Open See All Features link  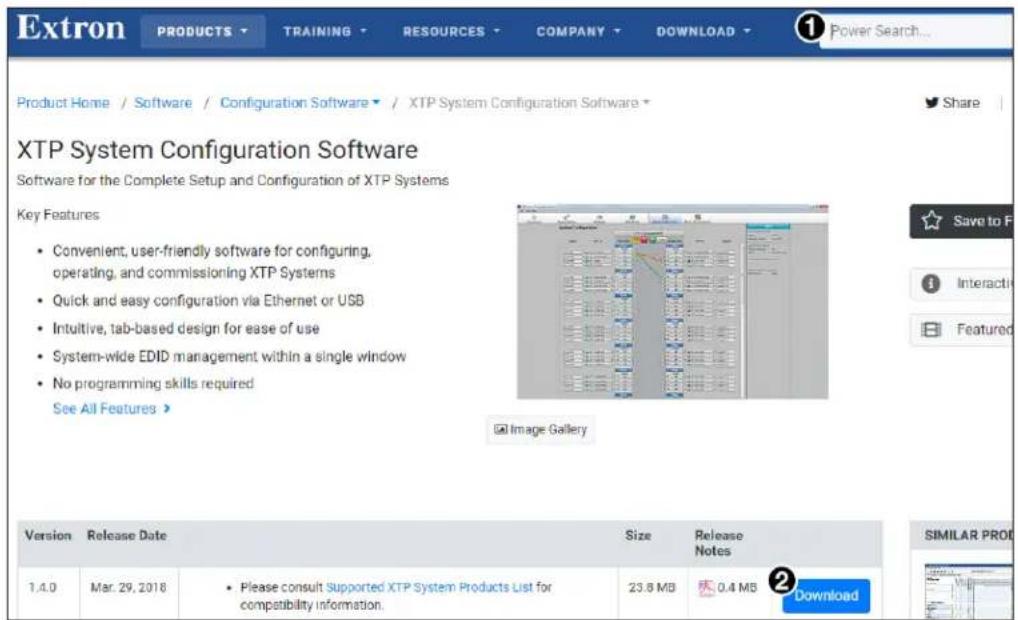click(112, 408)
